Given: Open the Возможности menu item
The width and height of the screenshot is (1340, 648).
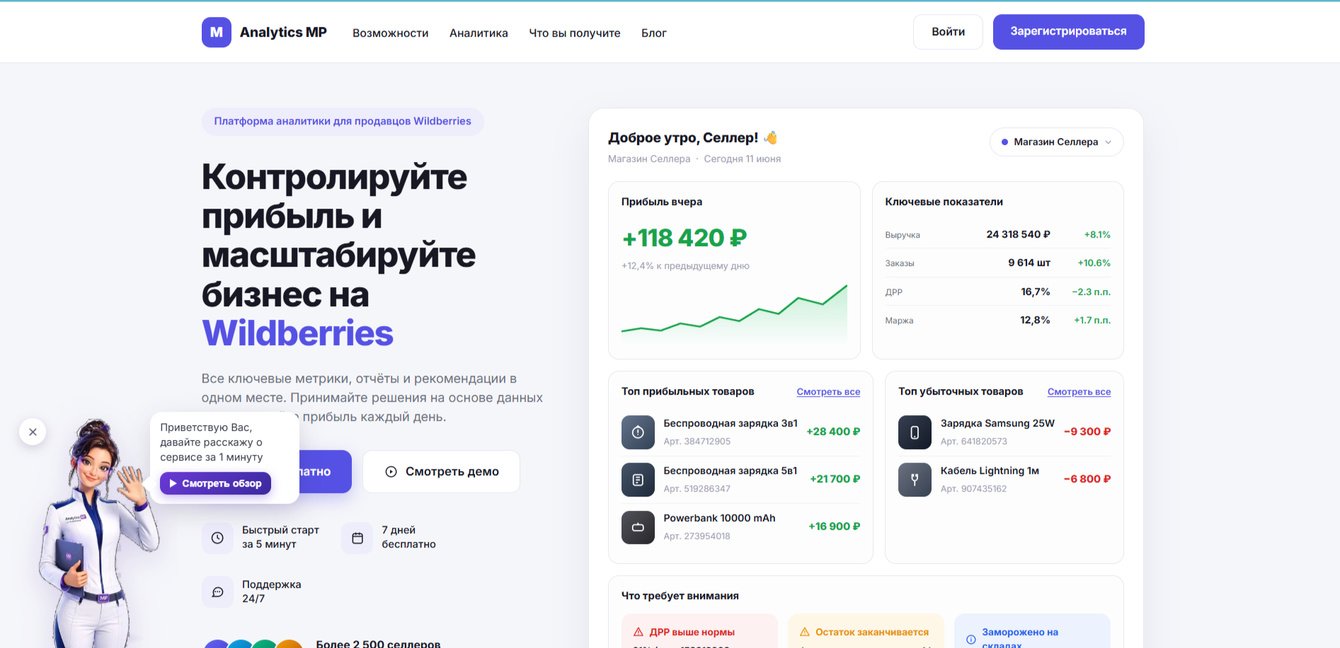Looking at the screenshot, I should [x=390, y=33].
